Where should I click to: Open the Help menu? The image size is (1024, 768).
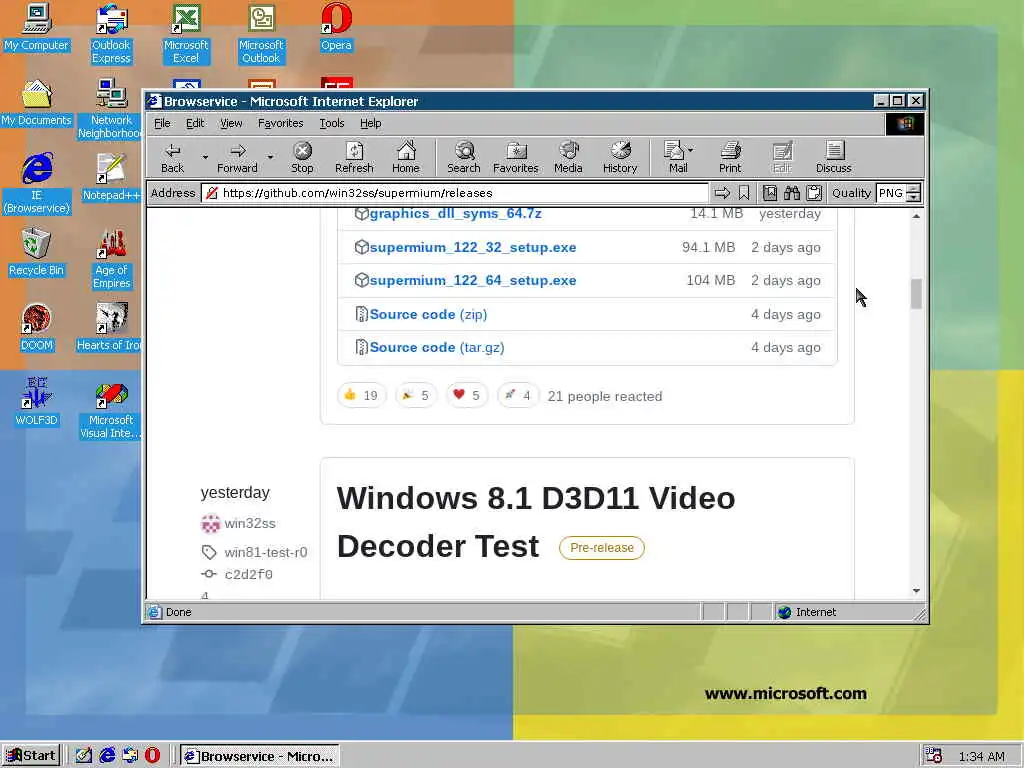(370, 123)
